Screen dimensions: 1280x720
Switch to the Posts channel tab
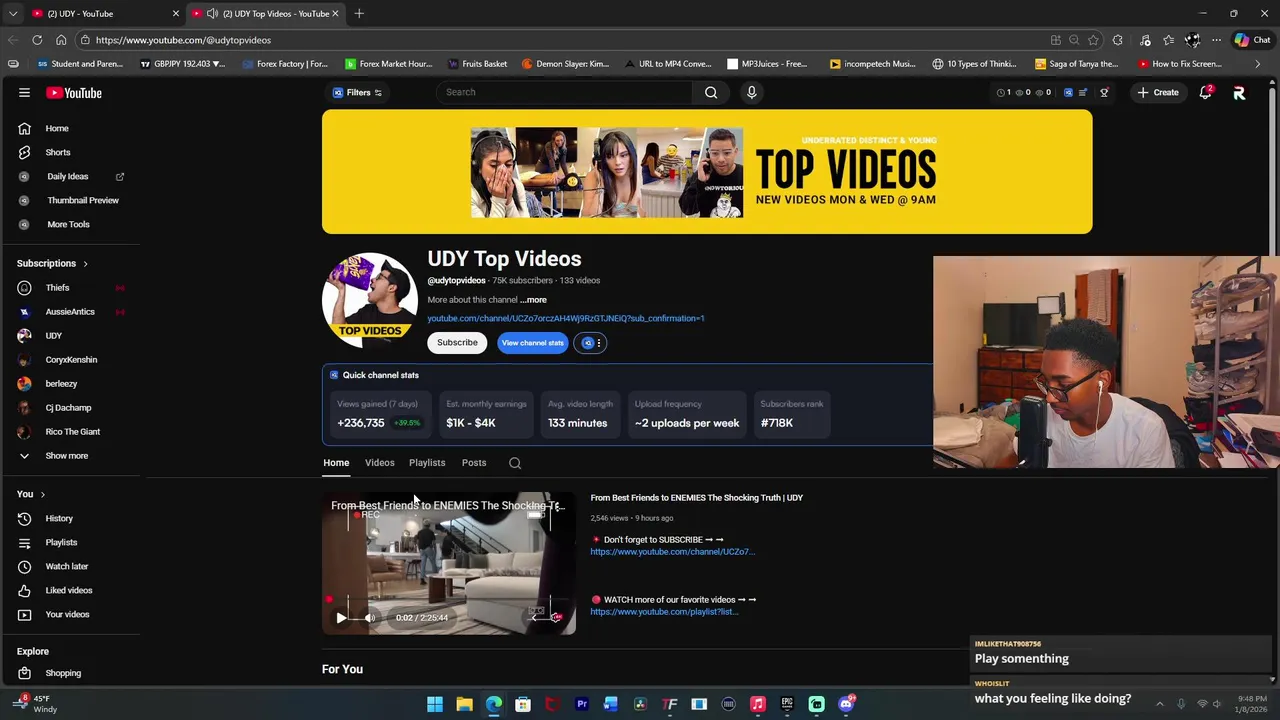click(x=474, y=463)
